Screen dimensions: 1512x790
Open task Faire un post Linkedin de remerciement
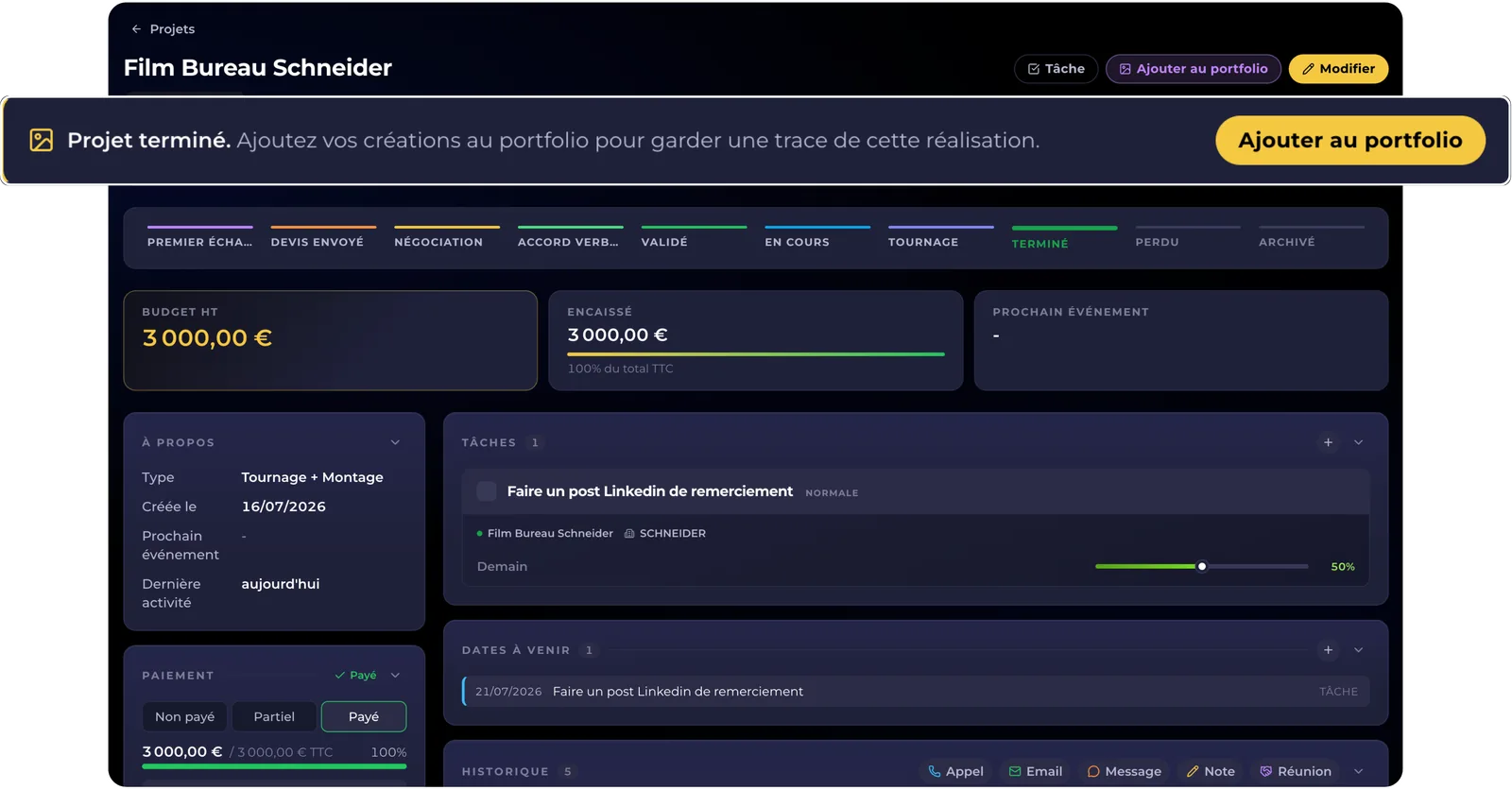[x=649, y=491]
